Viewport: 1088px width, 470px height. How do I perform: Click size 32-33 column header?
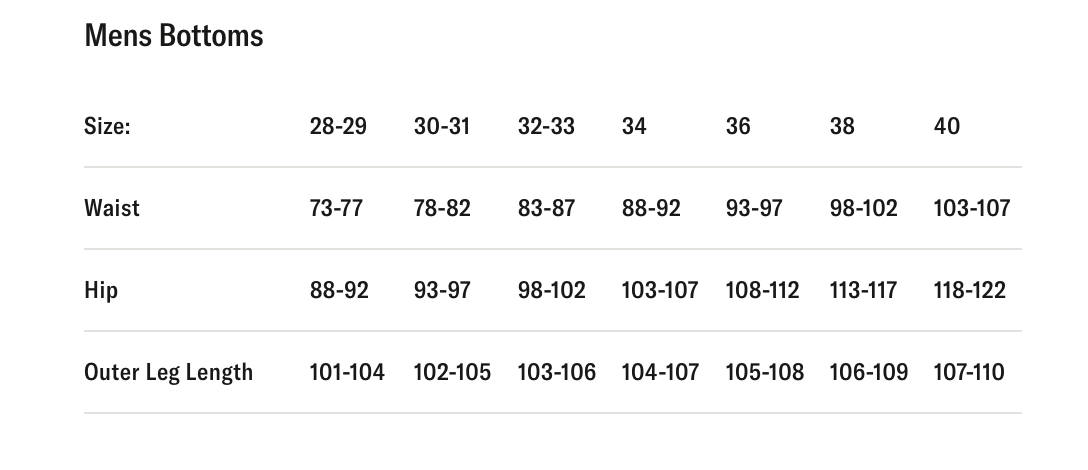tap(546, 127)
